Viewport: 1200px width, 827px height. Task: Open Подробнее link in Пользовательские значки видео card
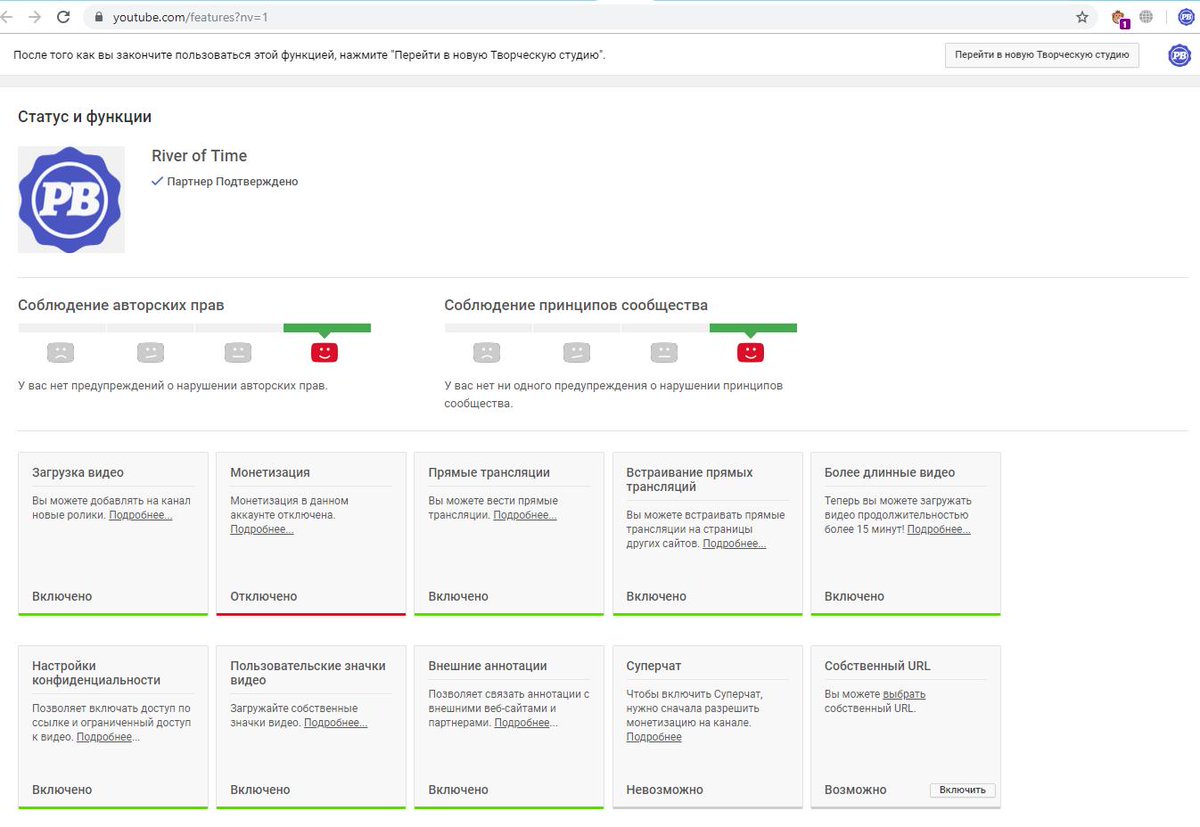tap(336, 722)
